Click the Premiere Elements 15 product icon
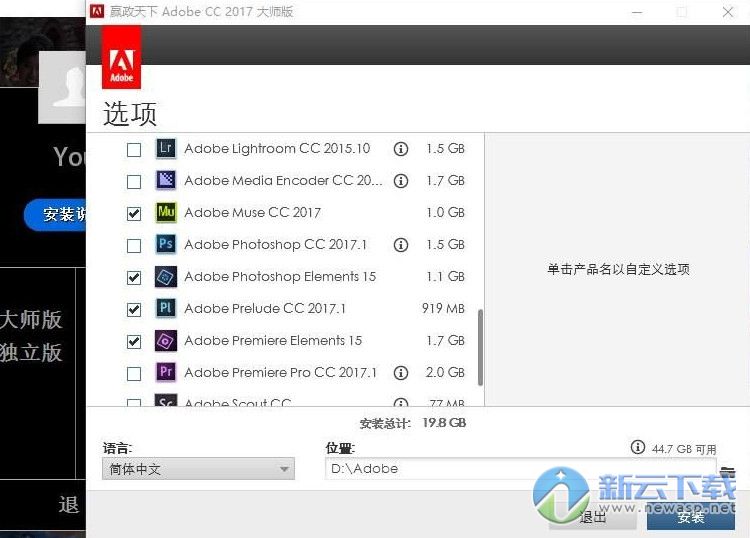750x538 pixels. click(x=165, y=340)
